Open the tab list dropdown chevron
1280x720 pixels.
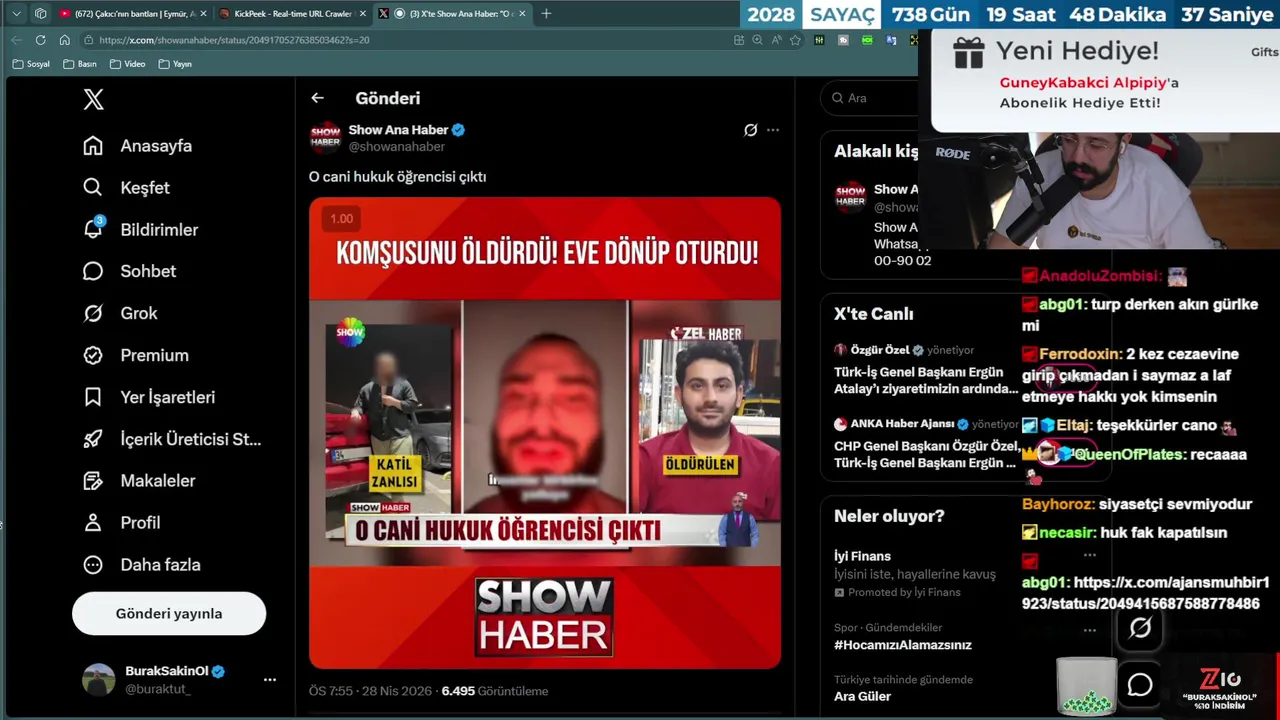(x=16, y=13)
